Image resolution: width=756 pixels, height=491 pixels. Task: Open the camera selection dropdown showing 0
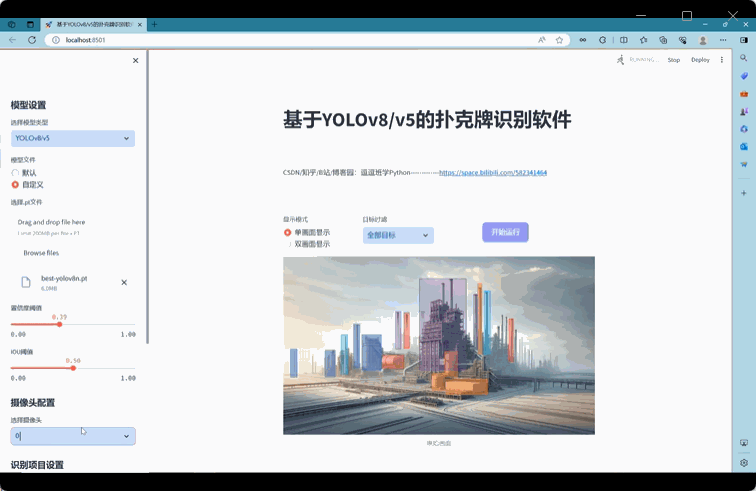[73, 436]
